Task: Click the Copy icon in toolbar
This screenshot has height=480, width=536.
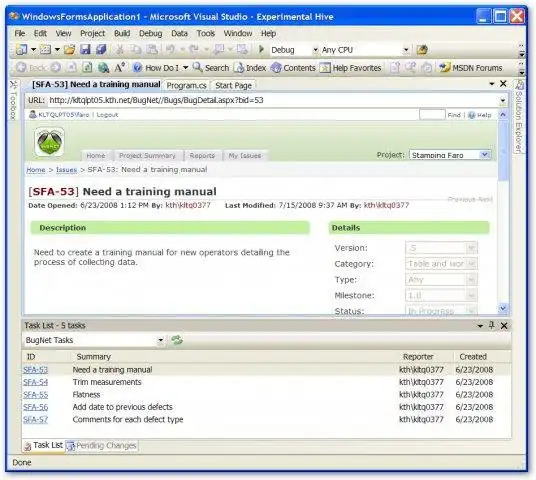Action: pyautogui.click(x=136, y=50)
